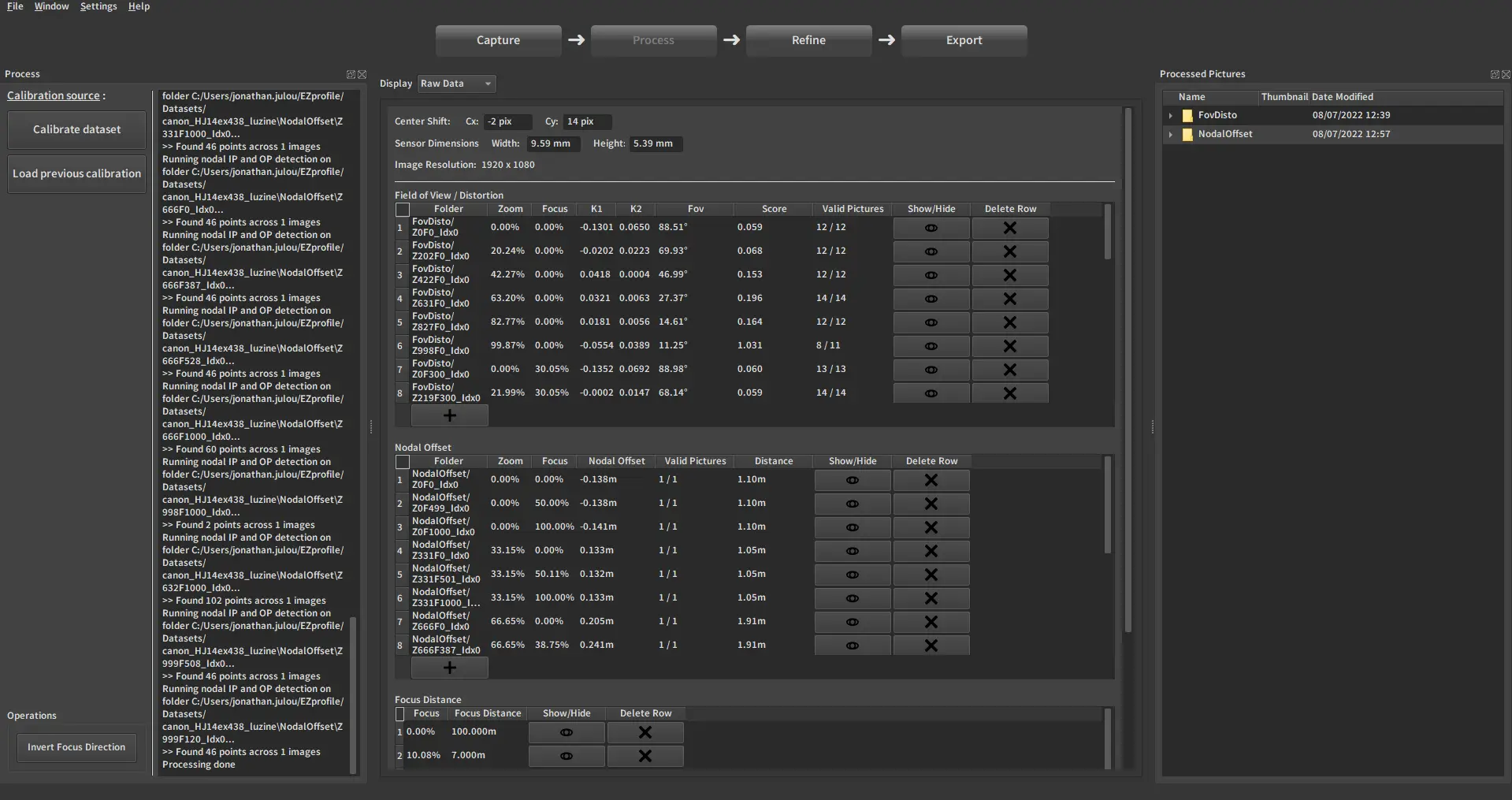Open the Display Raw Data dropdown
The width and height of the screenshot is (1512, 800).
click(x=456, y=84)
